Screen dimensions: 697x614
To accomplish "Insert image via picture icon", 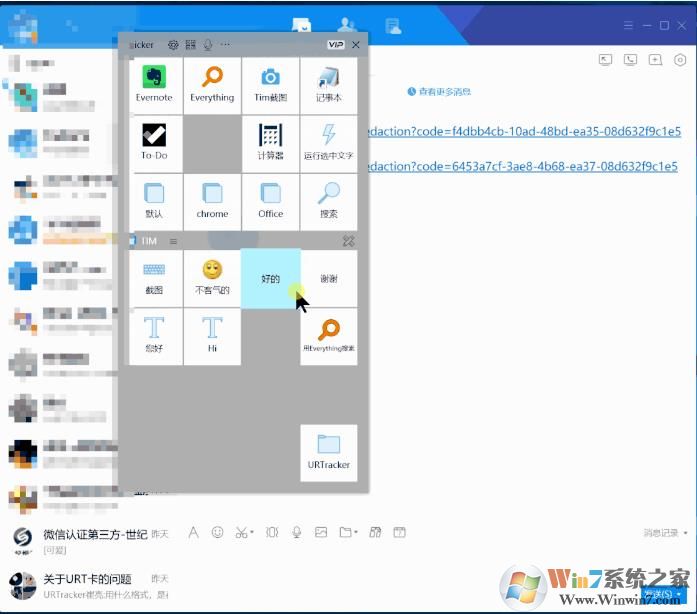I will pyautogui.click(x=321, y=532).
